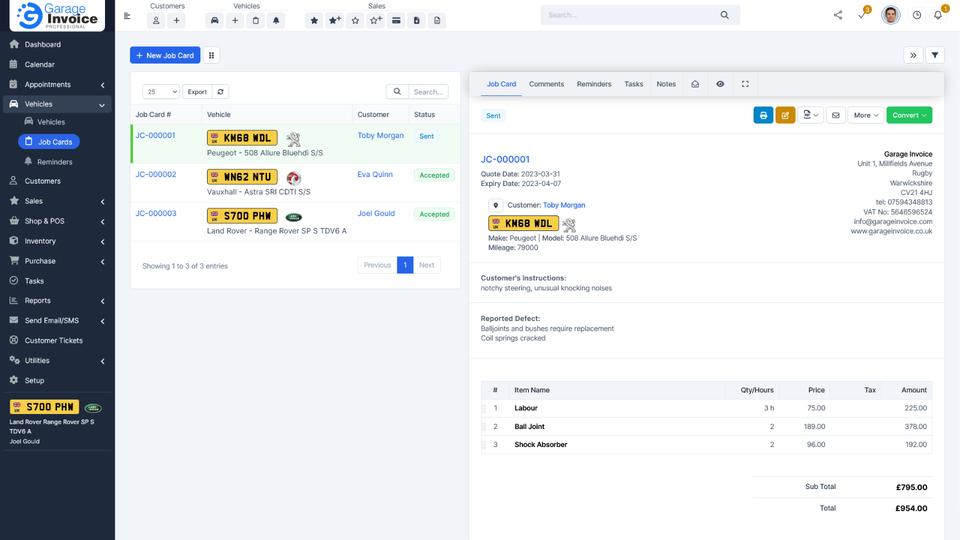Image resolution: width=960 pixels, height=540 pixels.
Task: Toggle the sidebar hamburger menu
Action: pos(126,16)
